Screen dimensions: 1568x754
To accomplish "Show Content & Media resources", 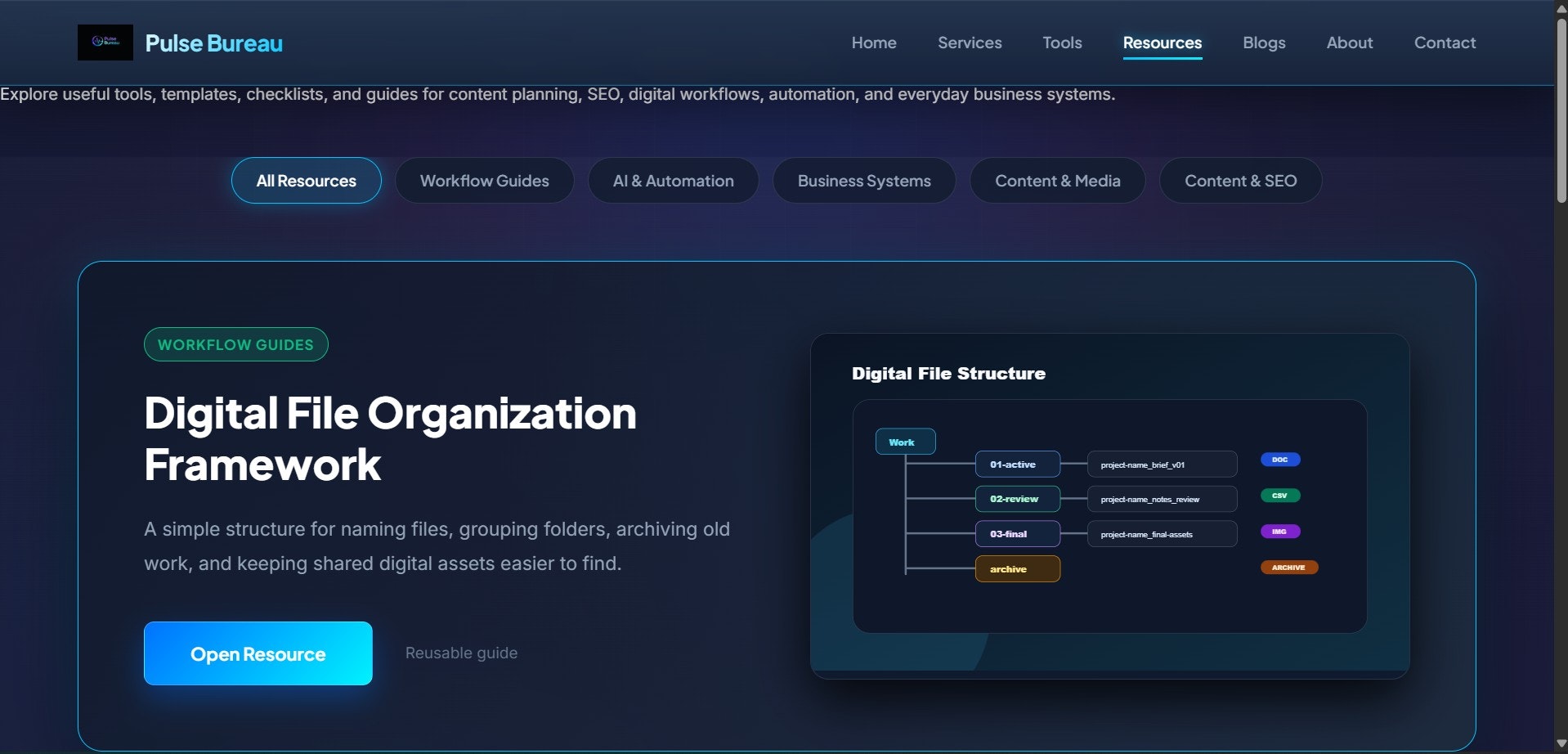I will click(x=1058, y=181).
